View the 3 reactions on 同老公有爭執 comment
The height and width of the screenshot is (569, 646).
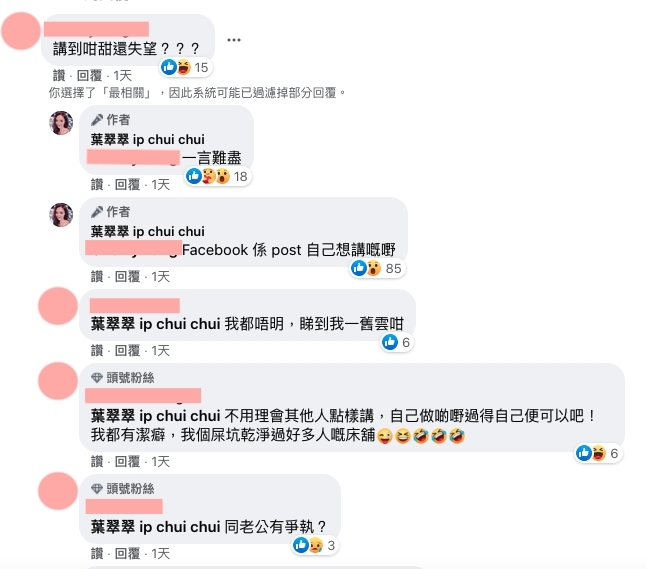[315, 545]
